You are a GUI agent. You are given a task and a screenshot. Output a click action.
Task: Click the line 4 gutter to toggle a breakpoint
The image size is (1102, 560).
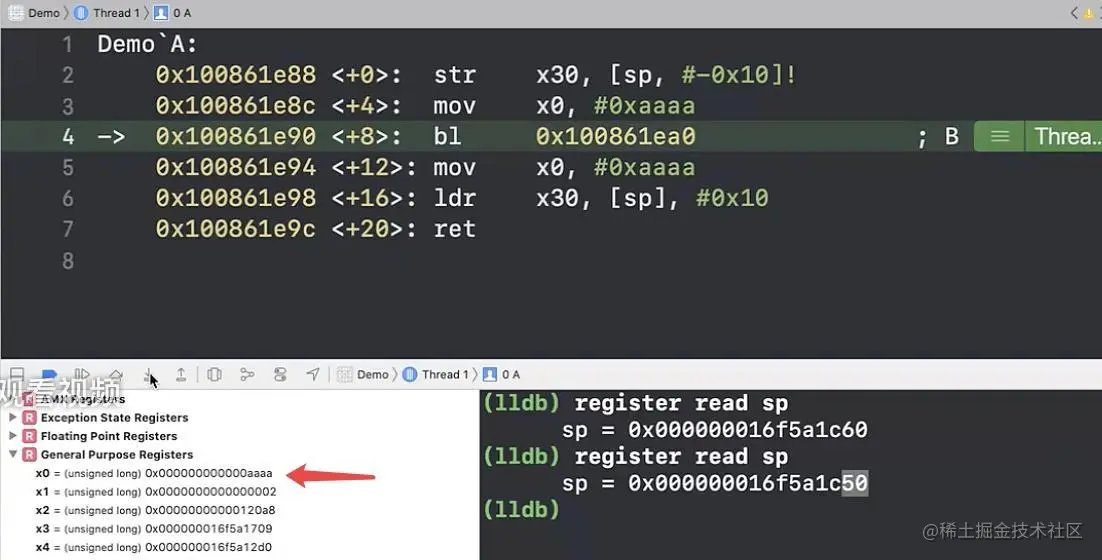click(x=67, y=136)
